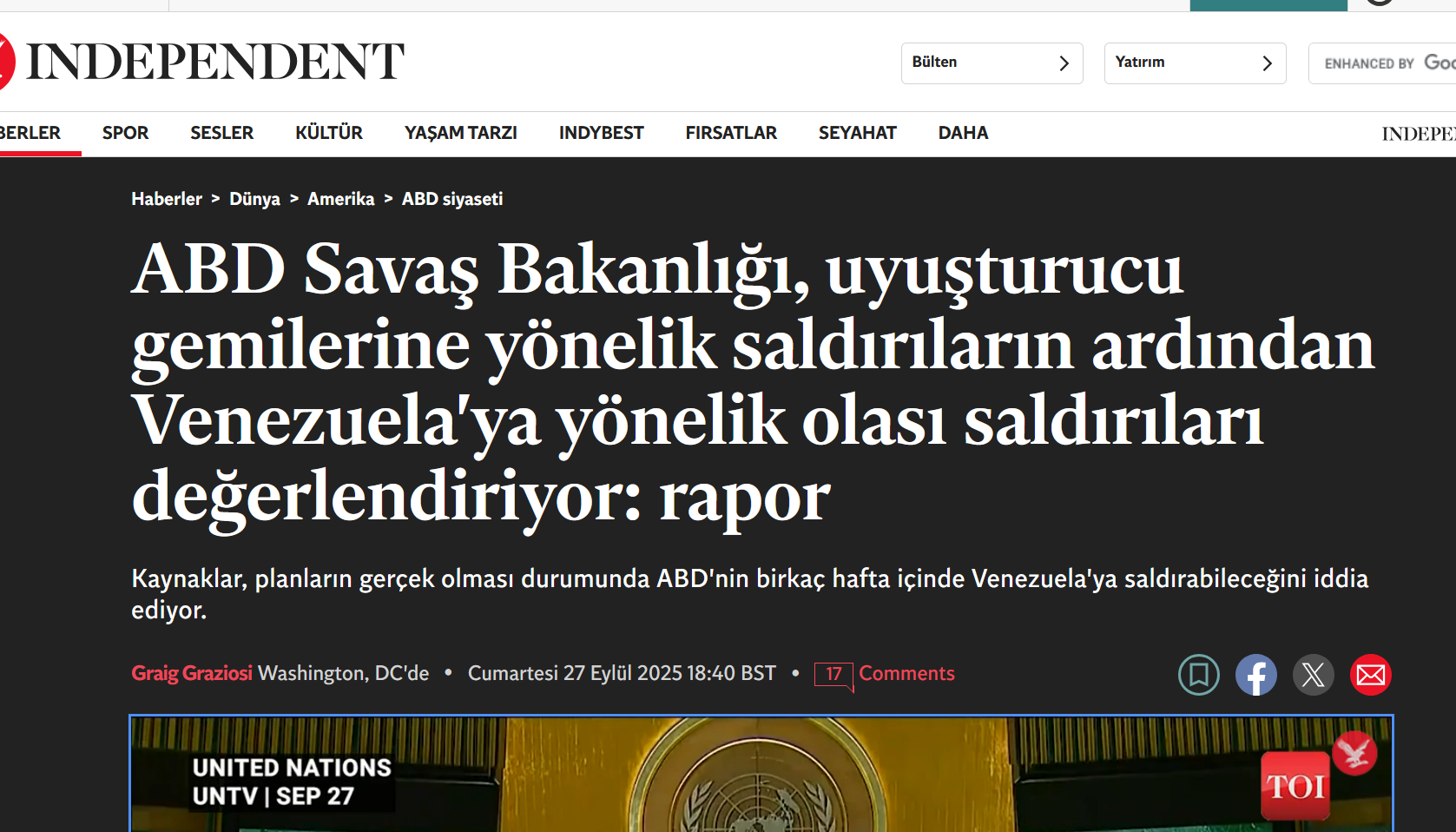1456x832 pixels.
Task: Click author link Graig Graziosi
Action: (x=192, y=673)
